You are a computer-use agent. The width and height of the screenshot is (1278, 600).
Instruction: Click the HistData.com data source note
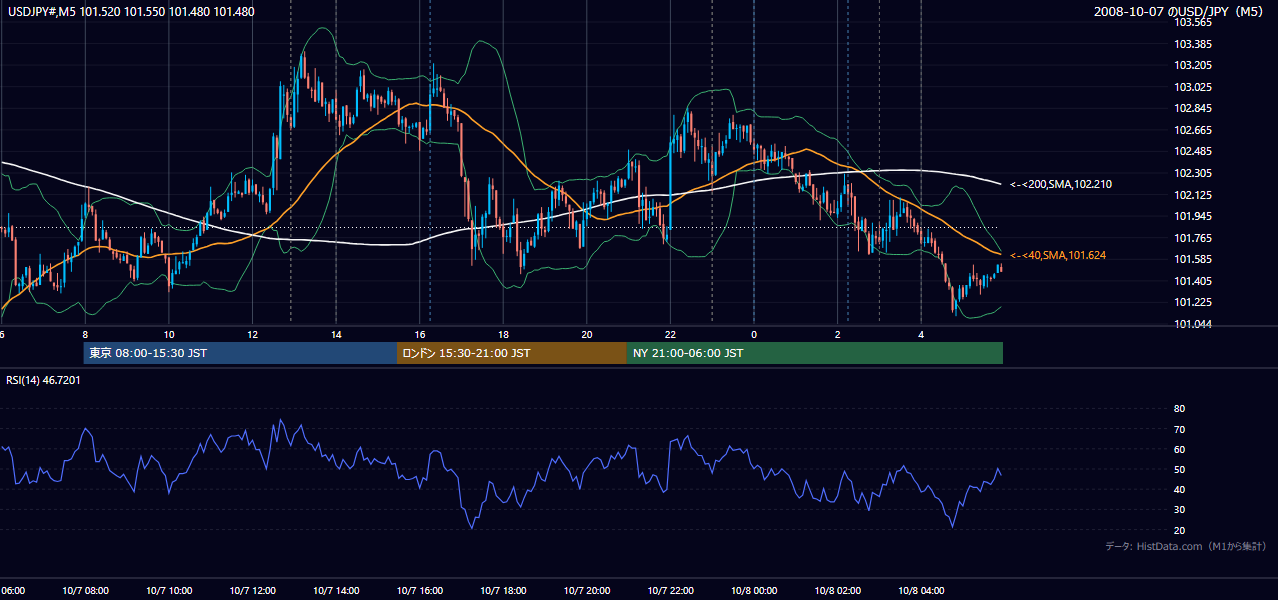[1186, 546]
